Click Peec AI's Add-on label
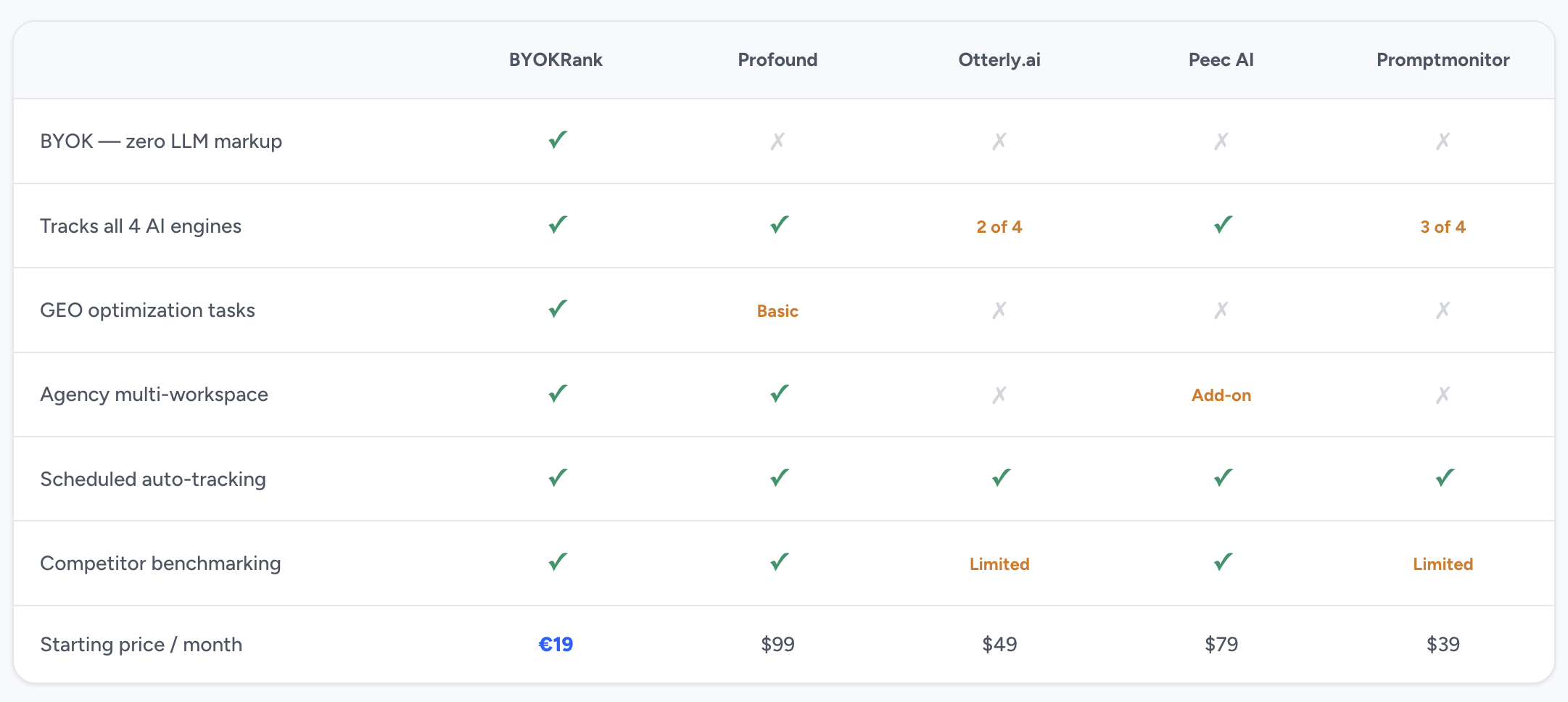The image size is (1568, 702). point(1221,395)
